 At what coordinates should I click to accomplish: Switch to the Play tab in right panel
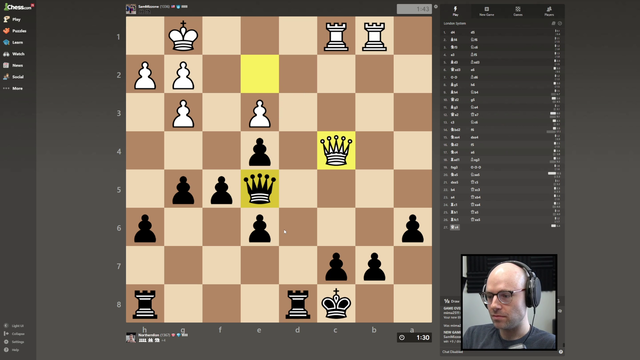point(455,11)
